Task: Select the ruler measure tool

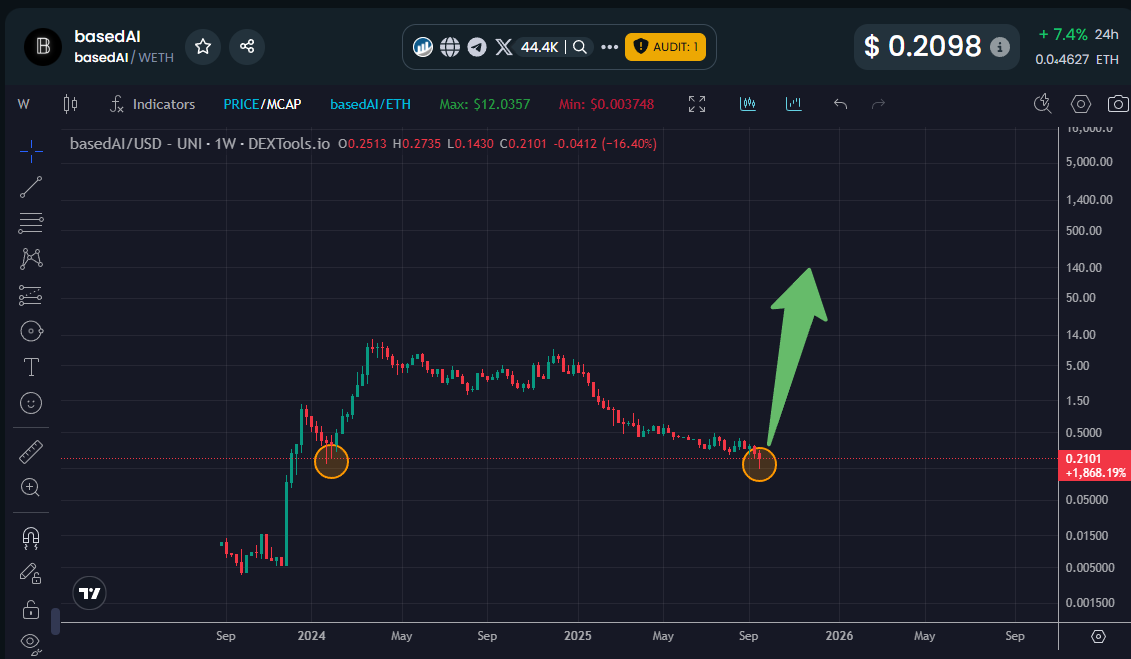Action: [31, 452]
